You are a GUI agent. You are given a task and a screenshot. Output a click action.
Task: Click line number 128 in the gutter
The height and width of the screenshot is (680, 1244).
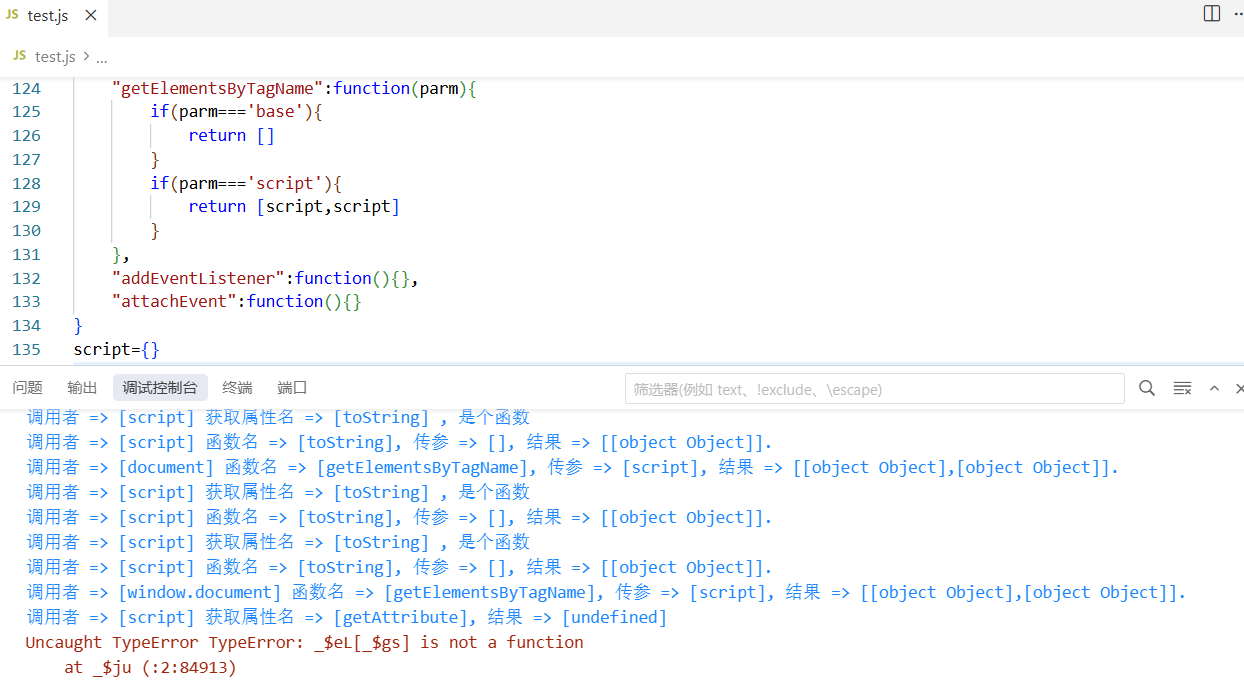pos(27,183)
